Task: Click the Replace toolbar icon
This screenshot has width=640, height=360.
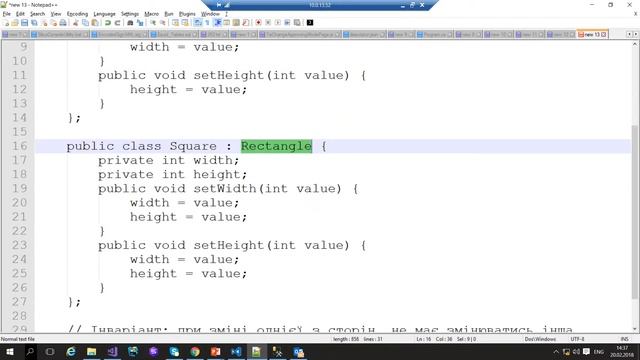Action: [x=140, y=23]
